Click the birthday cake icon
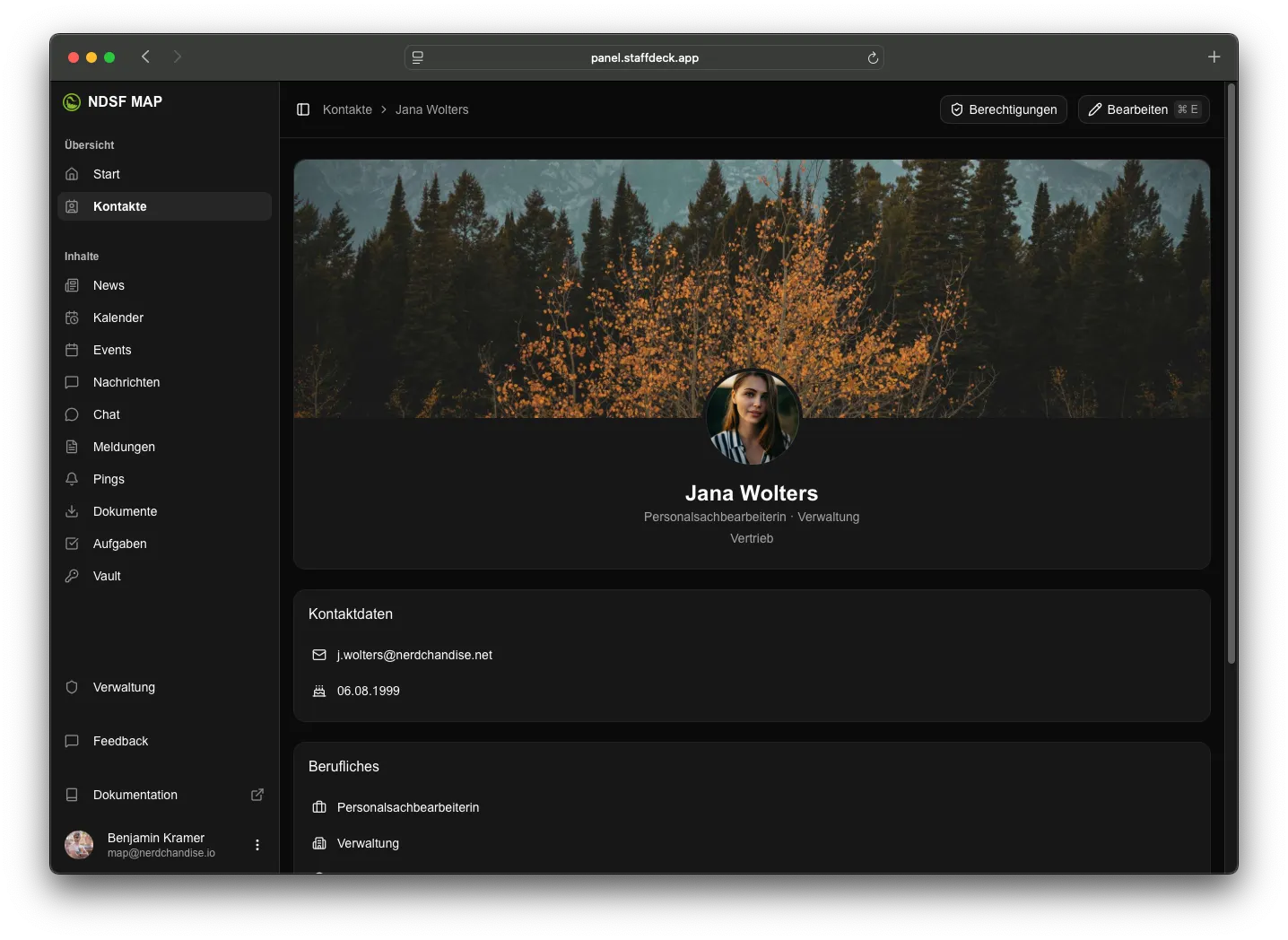This screenshot has height=940, width=1288. pyautogui.click(x=319, y=691)
